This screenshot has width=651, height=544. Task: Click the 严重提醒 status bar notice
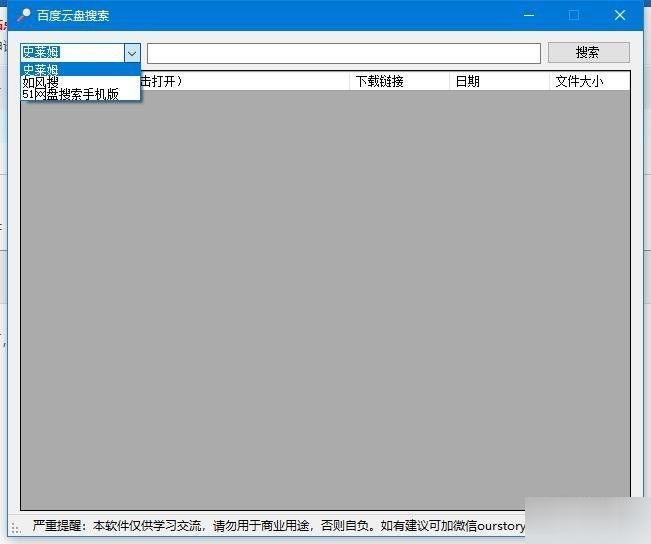pyautogui.click(x=279, y=526)
